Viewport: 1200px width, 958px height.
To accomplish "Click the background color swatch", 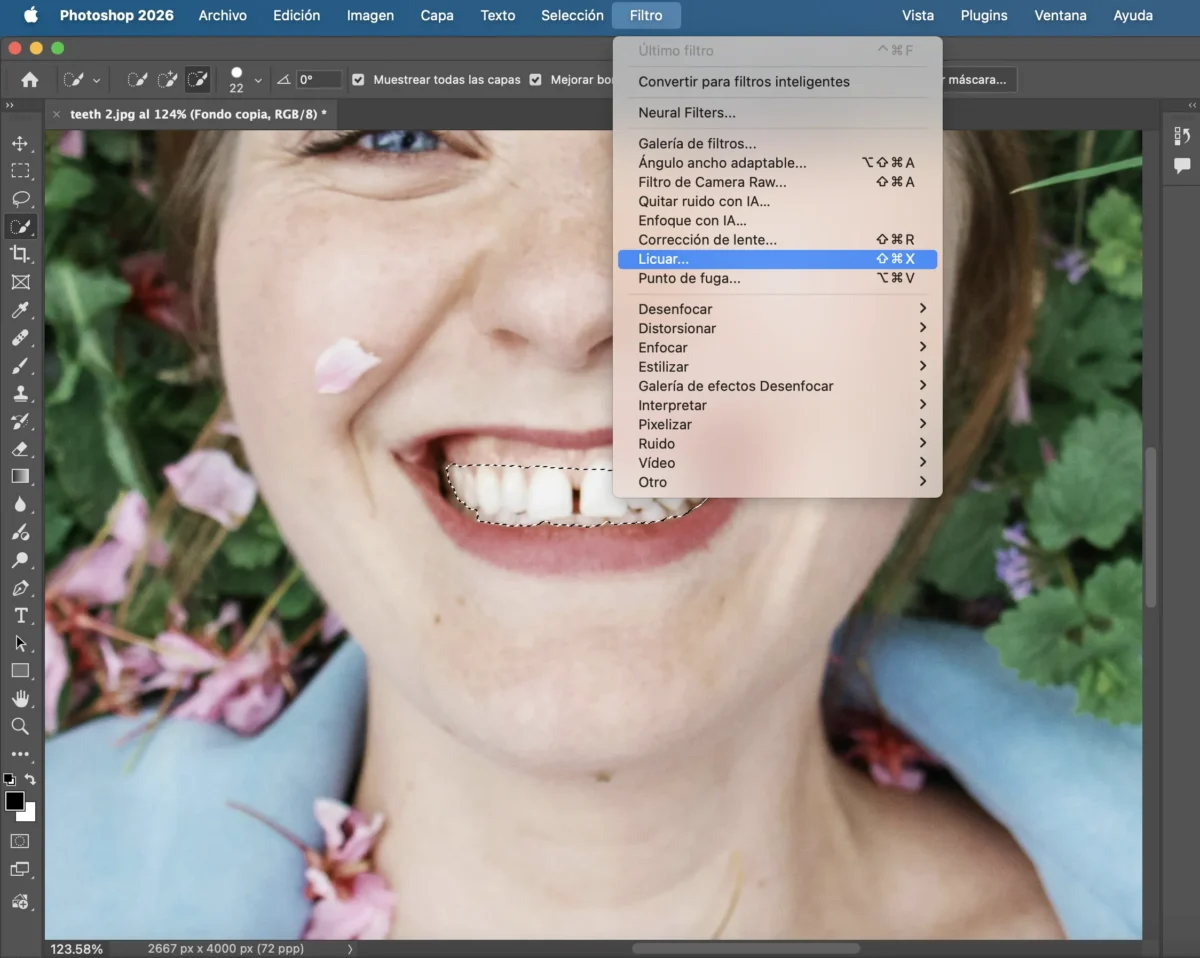I will (x=29, y=814).
